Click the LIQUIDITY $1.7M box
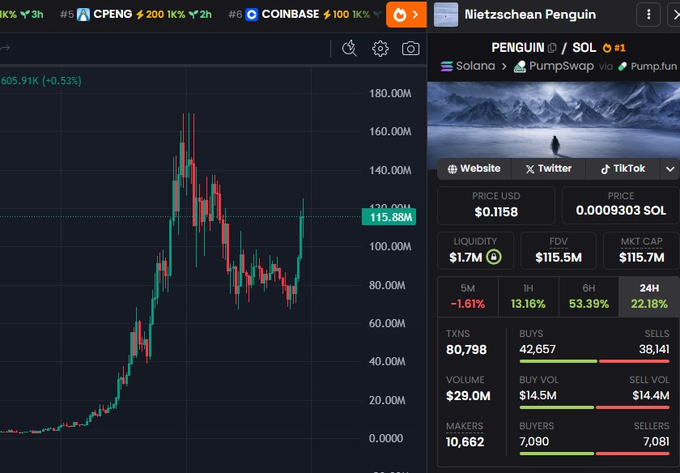 coord(475,251)
